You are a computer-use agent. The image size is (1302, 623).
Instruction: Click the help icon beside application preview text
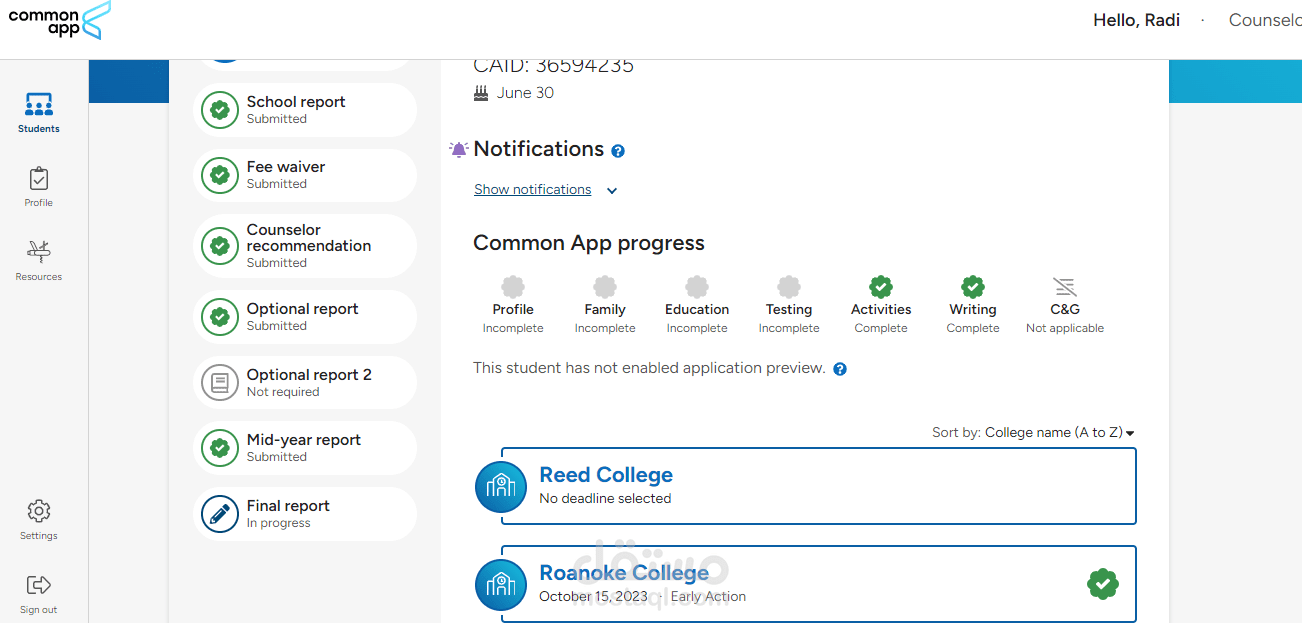pos(840,369)
